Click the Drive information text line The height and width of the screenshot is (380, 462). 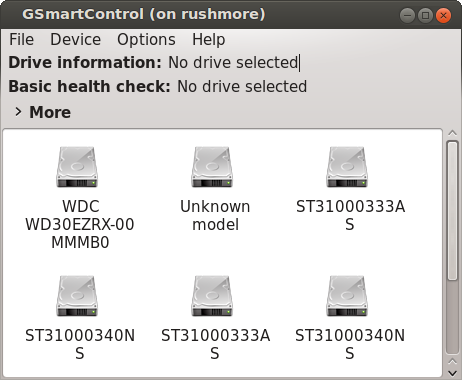(154, 63)
